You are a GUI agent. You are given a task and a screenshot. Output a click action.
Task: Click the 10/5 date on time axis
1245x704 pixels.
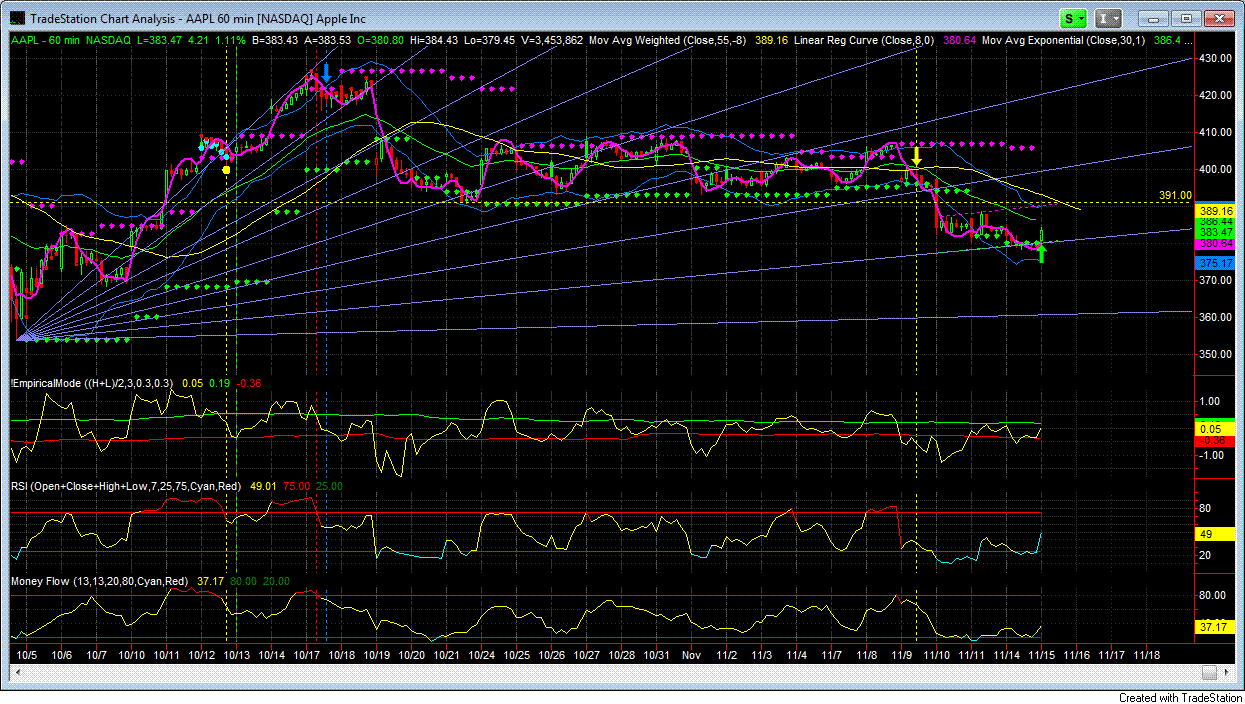click(26, 654)
